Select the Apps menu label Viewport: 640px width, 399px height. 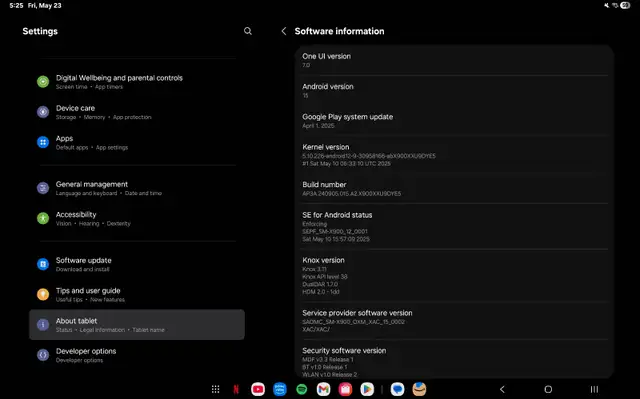tap(64, 138)
